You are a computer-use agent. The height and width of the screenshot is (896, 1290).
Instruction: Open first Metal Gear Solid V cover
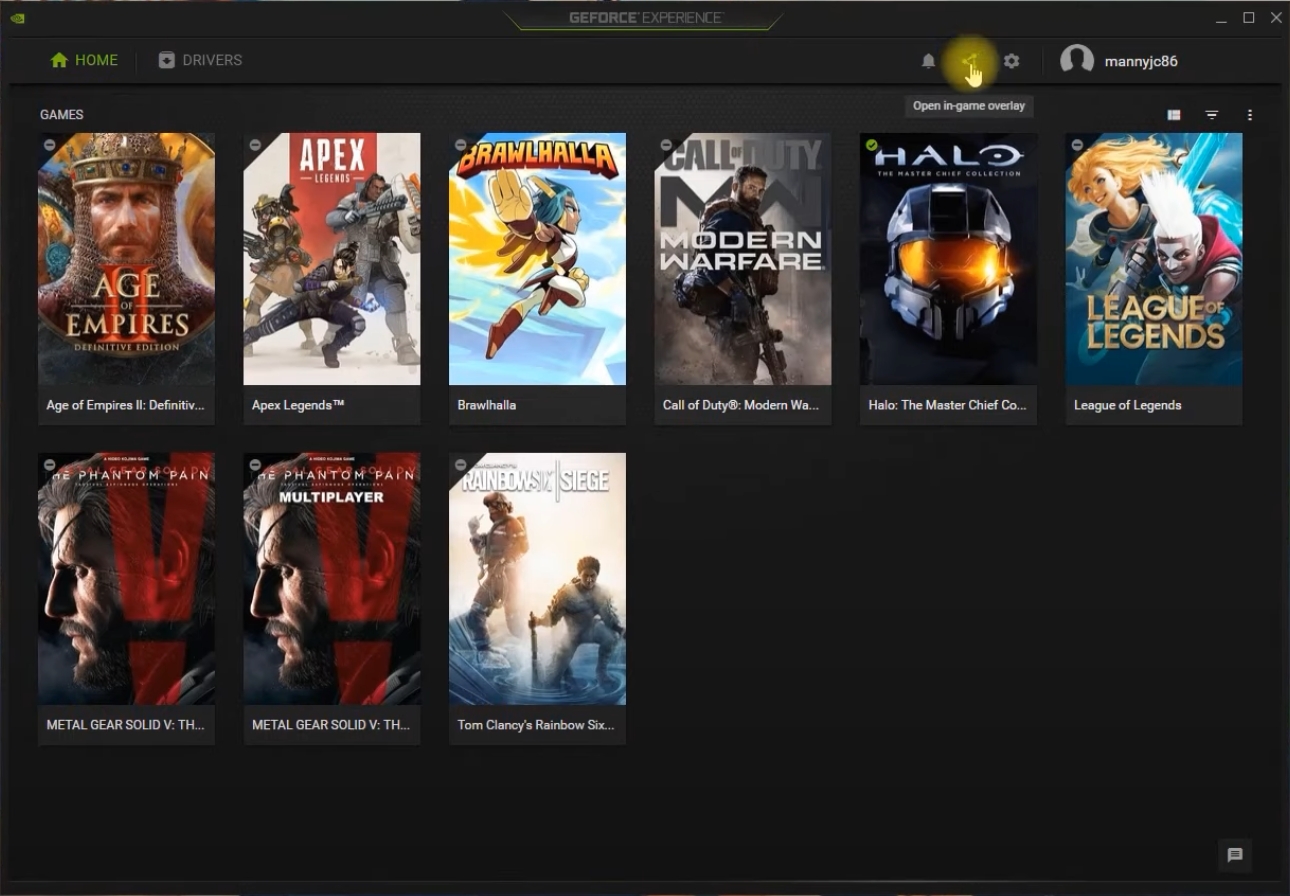[126, 579]
